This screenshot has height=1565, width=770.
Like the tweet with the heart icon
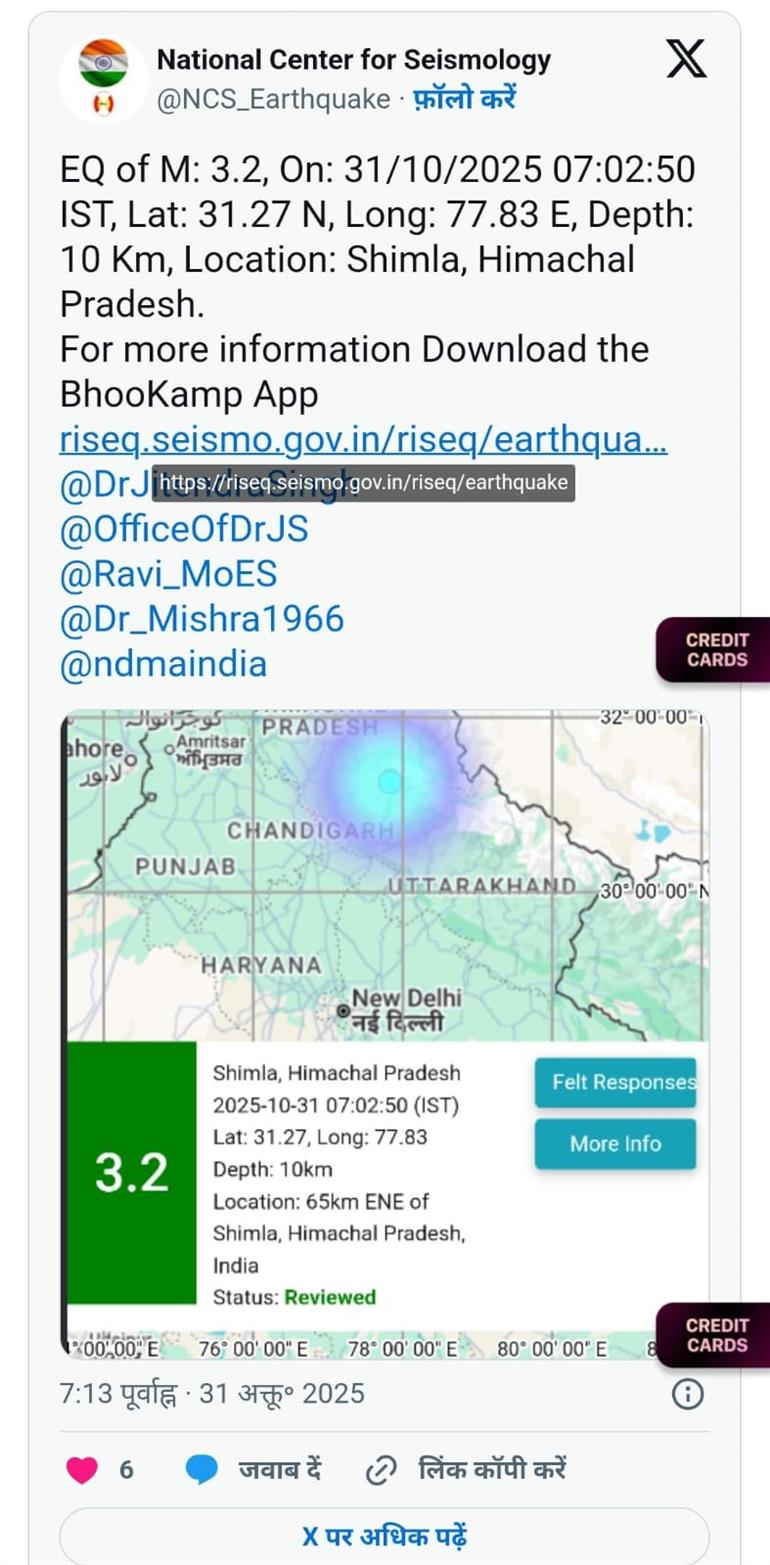82,1470
